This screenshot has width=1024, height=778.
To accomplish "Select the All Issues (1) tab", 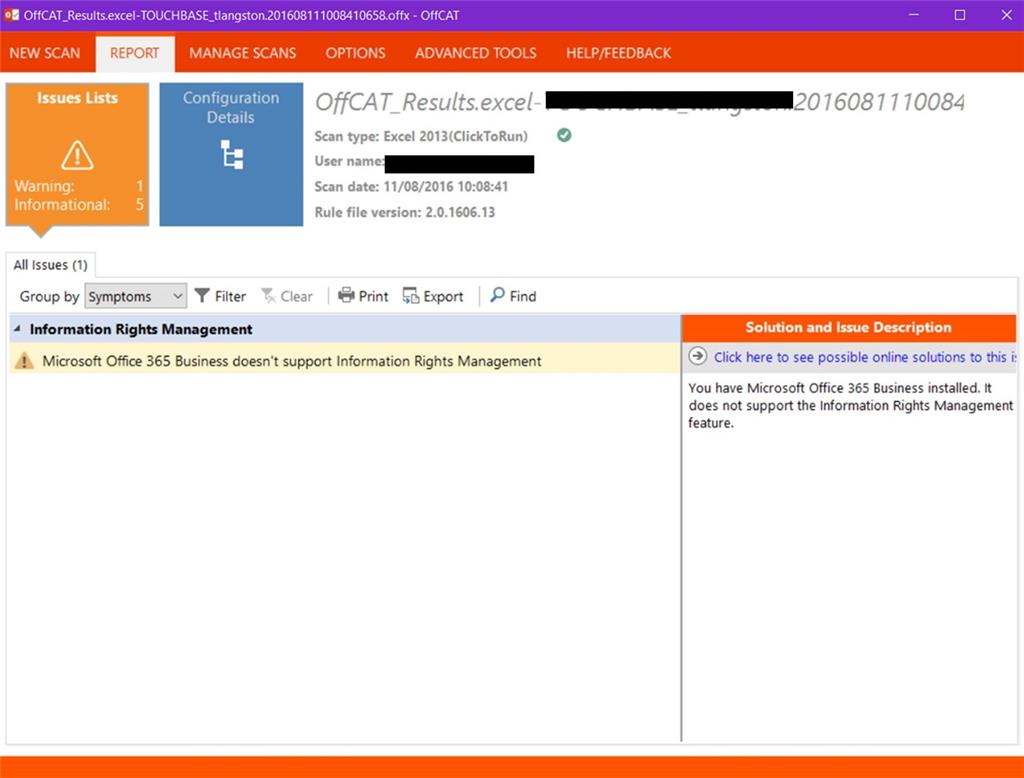I will click(x=50, y=265).
